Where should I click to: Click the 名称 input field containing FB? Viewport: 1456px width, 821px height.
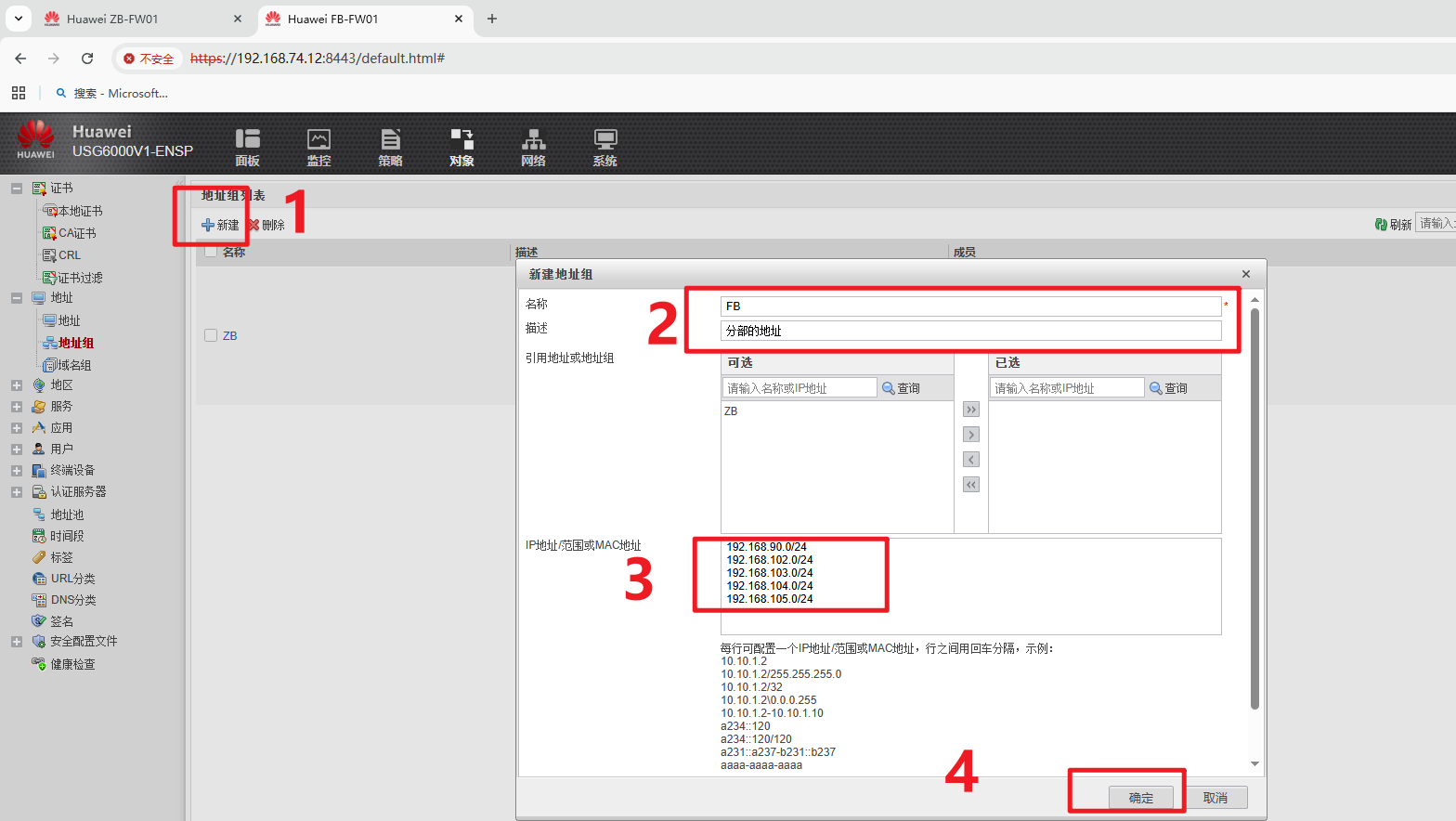coord(969,306)
